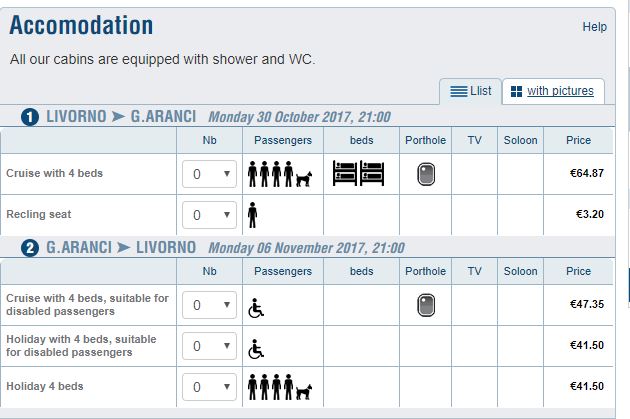Click single passenger icon for Recling seat
Viewport: 630px width, 419px height.
(252, 214)
